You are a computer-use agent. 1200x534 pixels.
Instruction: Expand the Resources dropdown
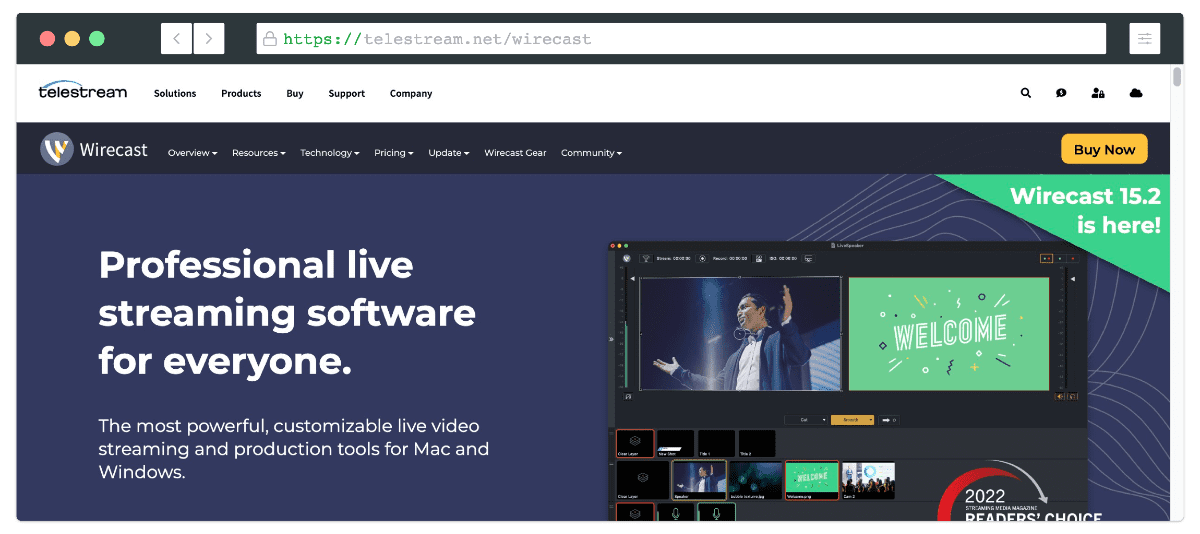click(259, 153)
